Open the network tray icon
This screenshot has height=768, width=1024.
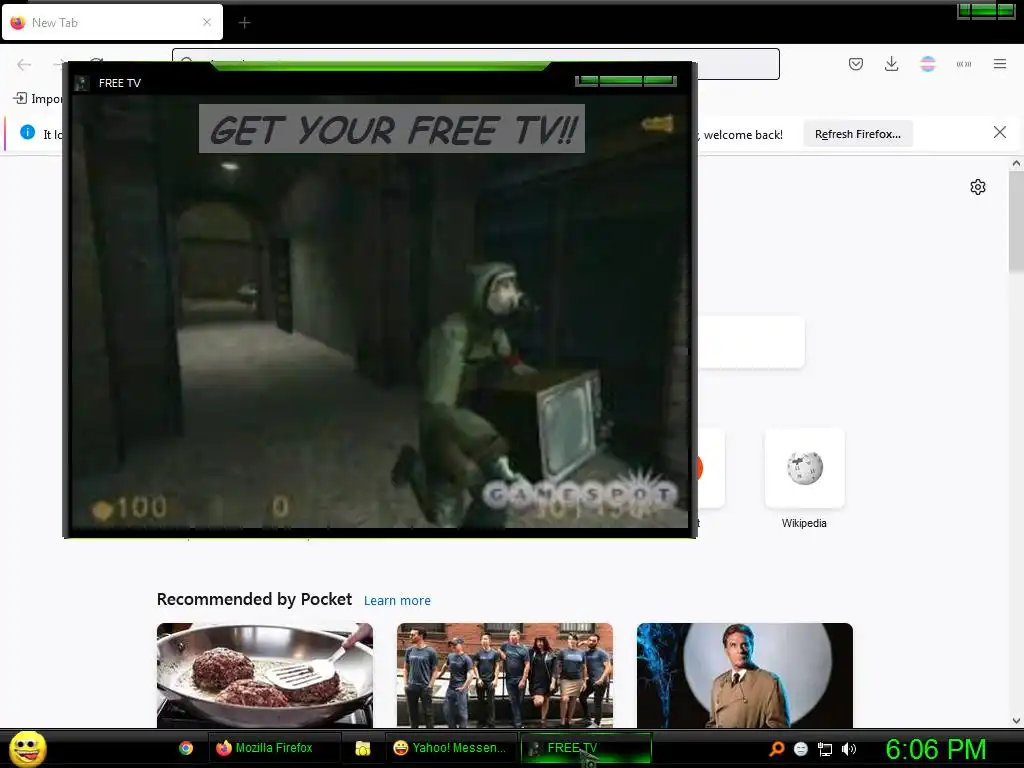pos(825,749)
